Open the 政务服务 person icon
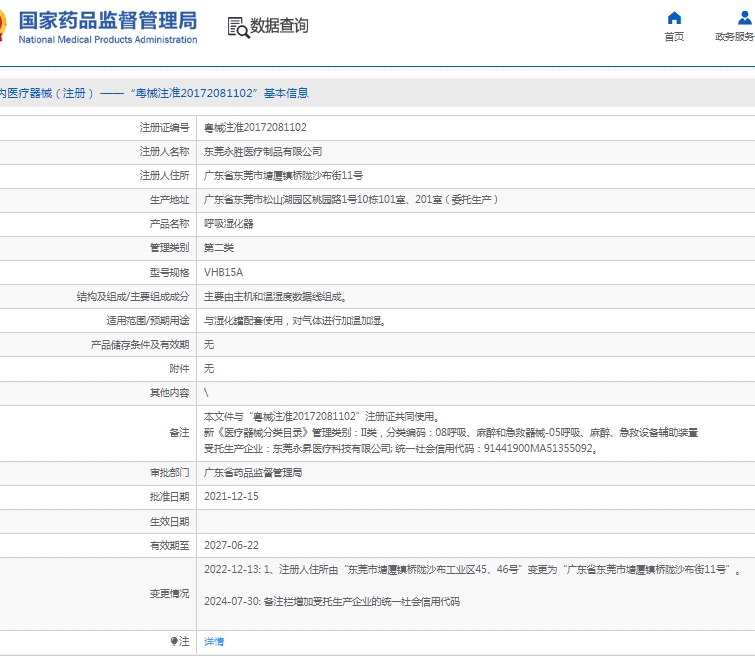 pos(744,18)
